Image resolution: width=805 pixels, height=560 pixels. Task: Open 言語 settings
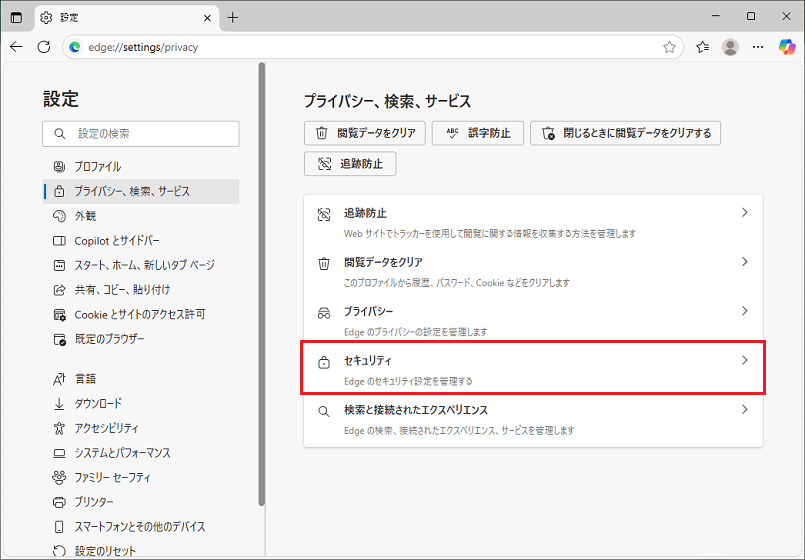[141, 379]
